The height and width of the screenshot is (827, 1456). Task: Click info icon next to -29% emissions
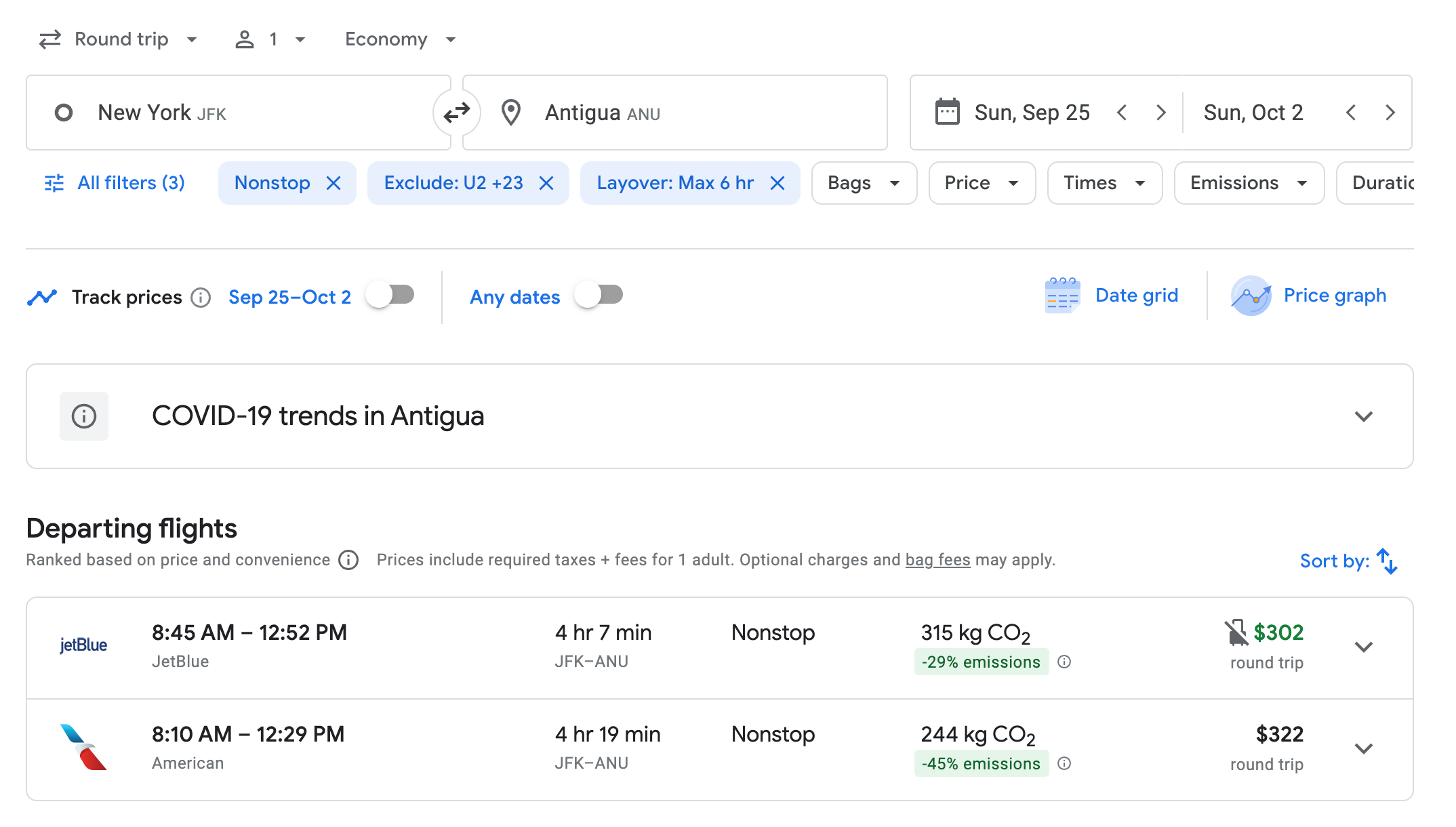coord(1064,662)
